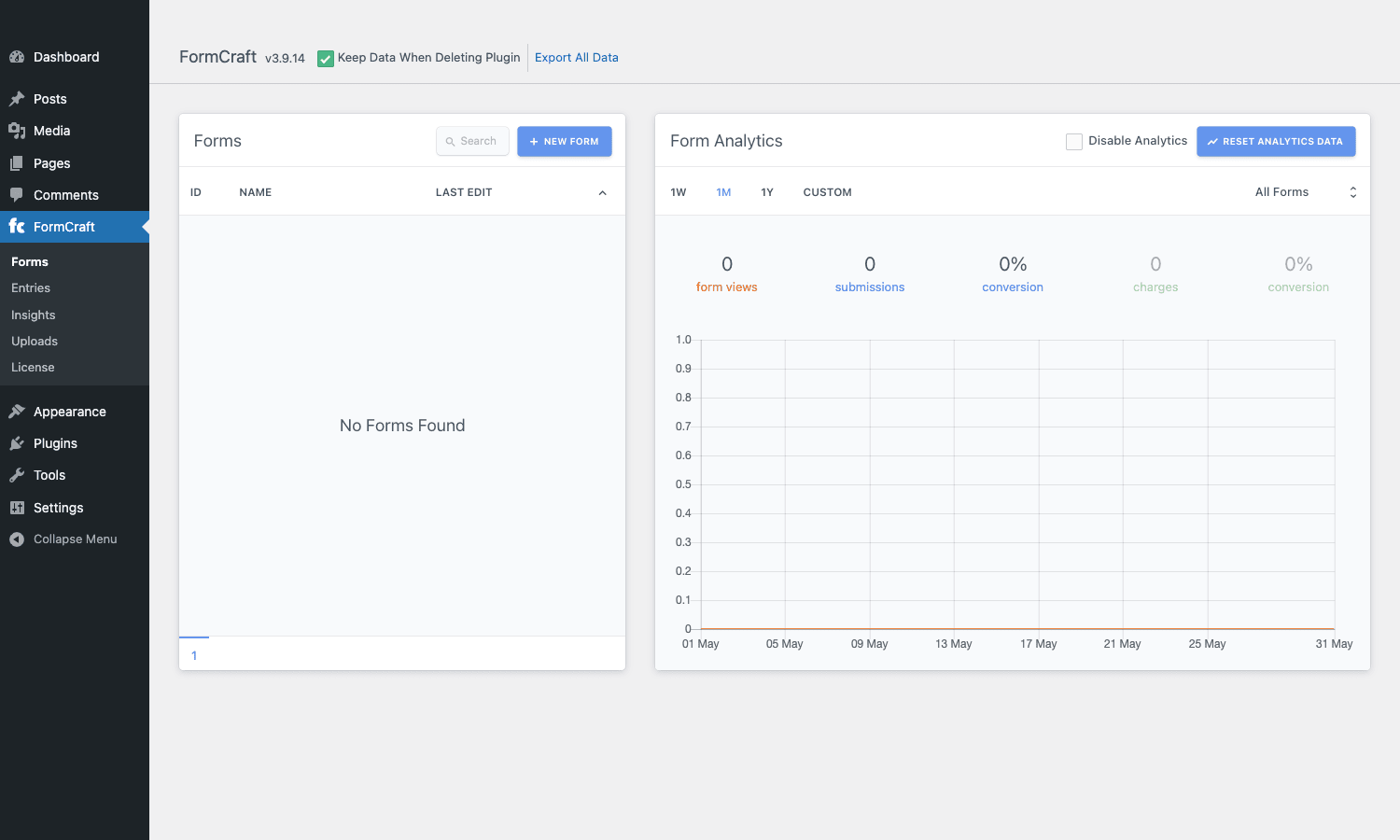Click the Posts pushpin icon
1400x840 pixels.
click(x=17, y=99)
